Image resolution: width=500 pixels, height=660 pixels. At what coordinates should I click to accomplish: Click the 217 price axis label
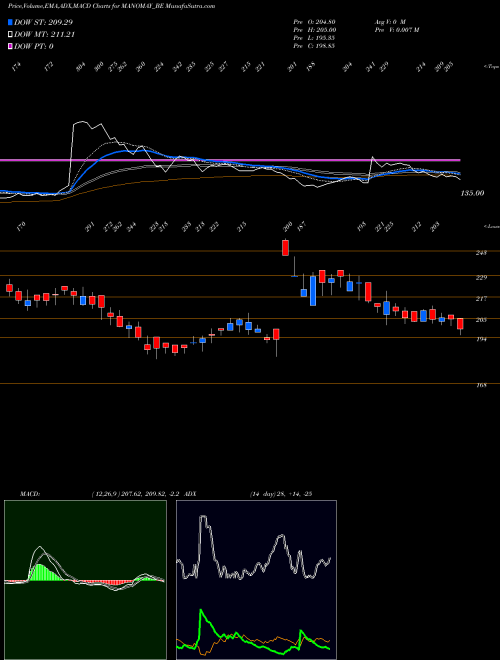[481, 298]
